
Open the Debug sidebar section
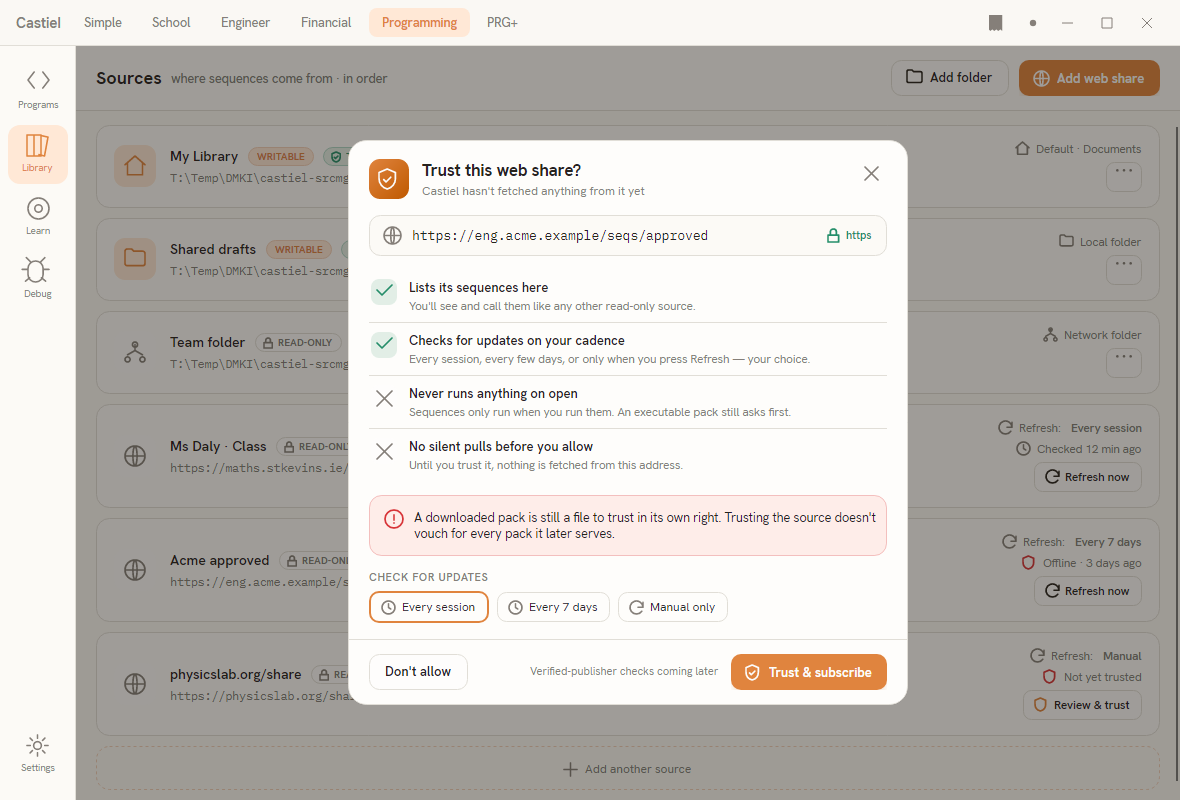[38, 278]
